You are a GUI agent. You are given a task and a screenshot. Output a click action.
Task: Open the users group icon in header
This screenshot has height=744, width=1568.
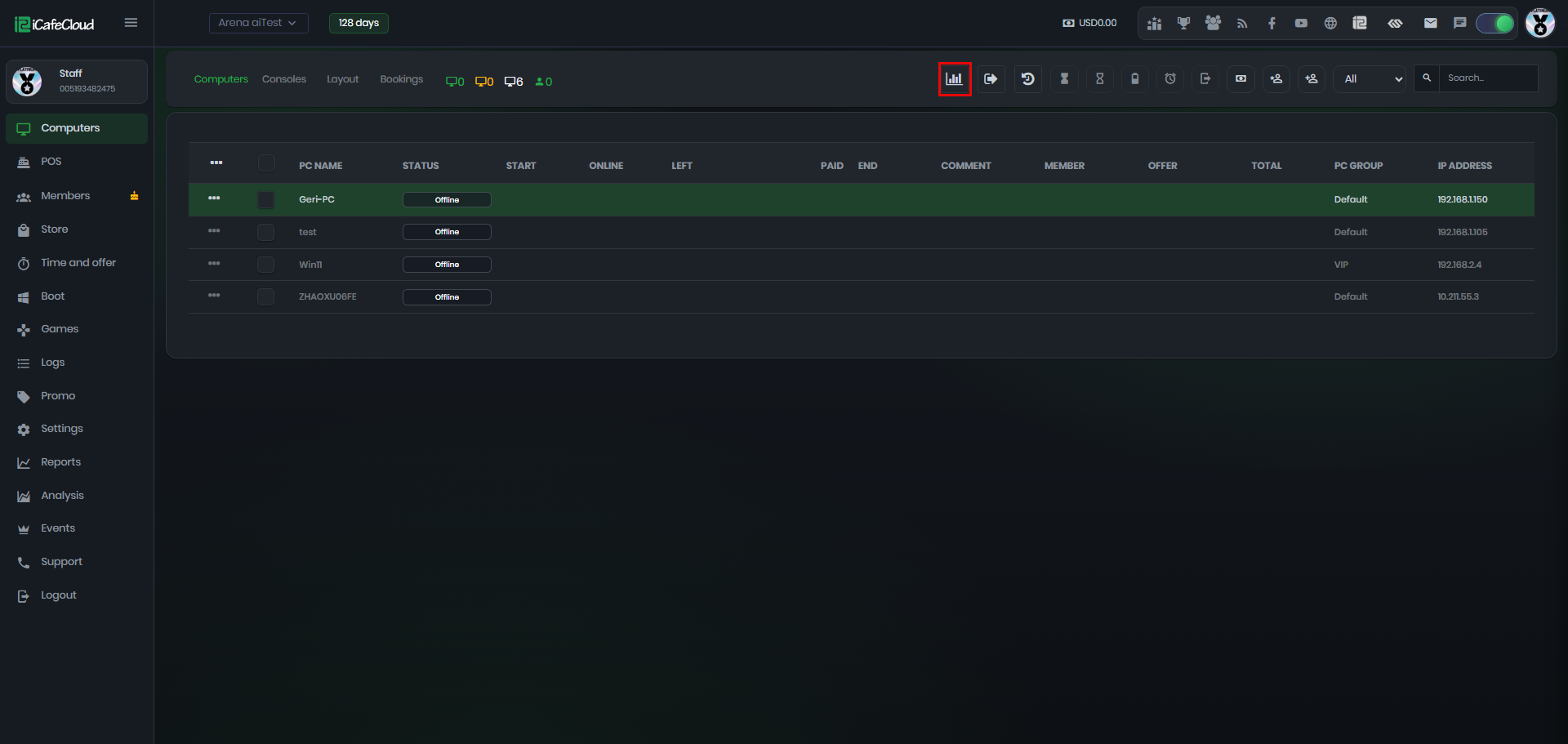pos(1213,24)
